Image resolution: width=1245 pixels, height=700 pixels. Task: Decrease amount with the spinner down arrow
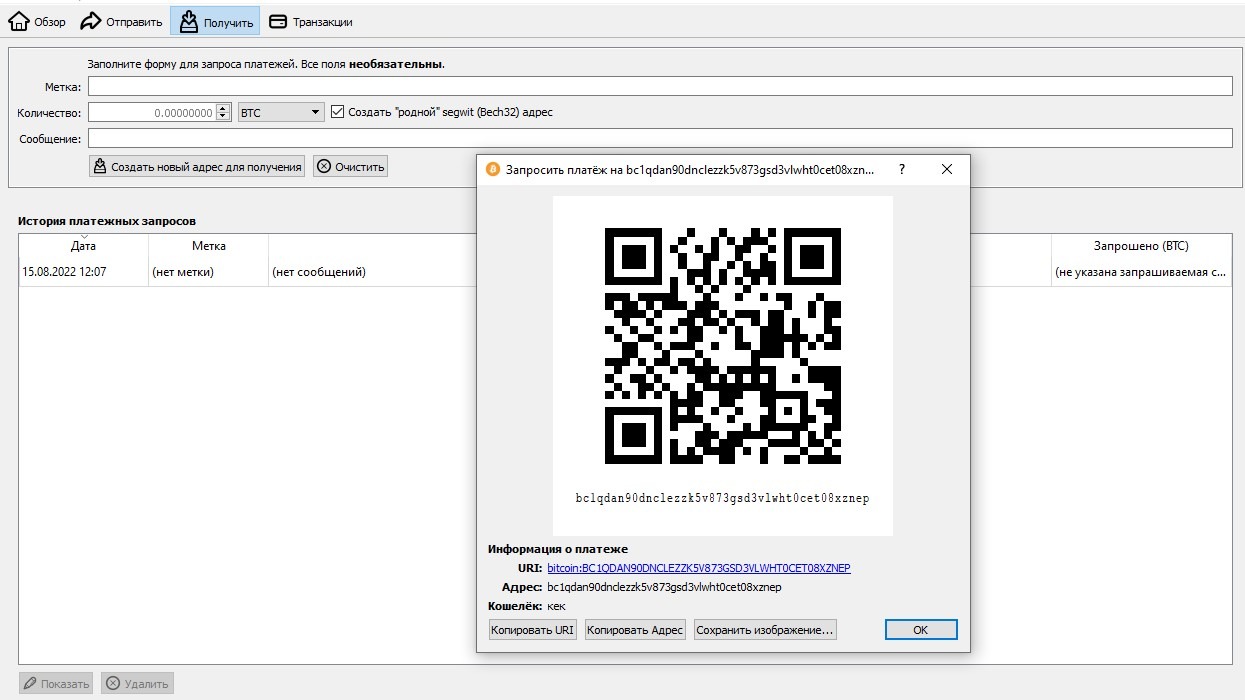click(x=224, y=118)
